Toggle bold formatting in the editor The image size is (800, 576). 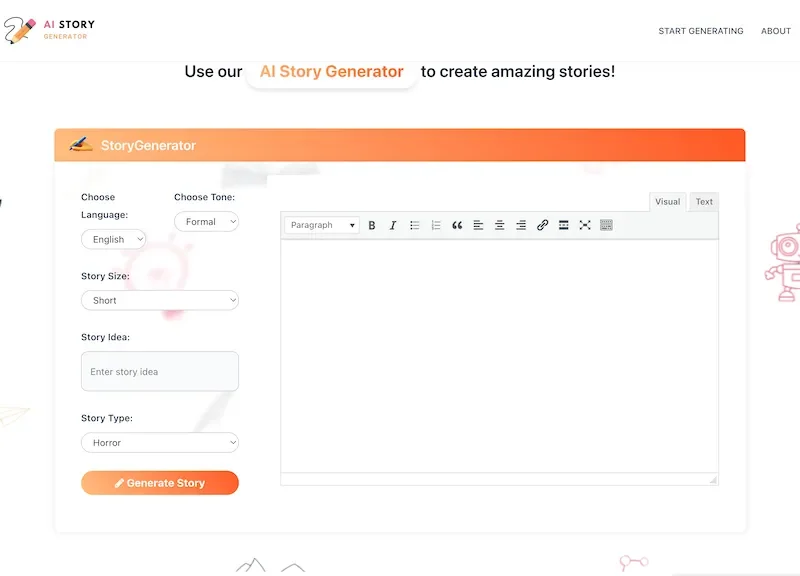[x=371, y=225]
